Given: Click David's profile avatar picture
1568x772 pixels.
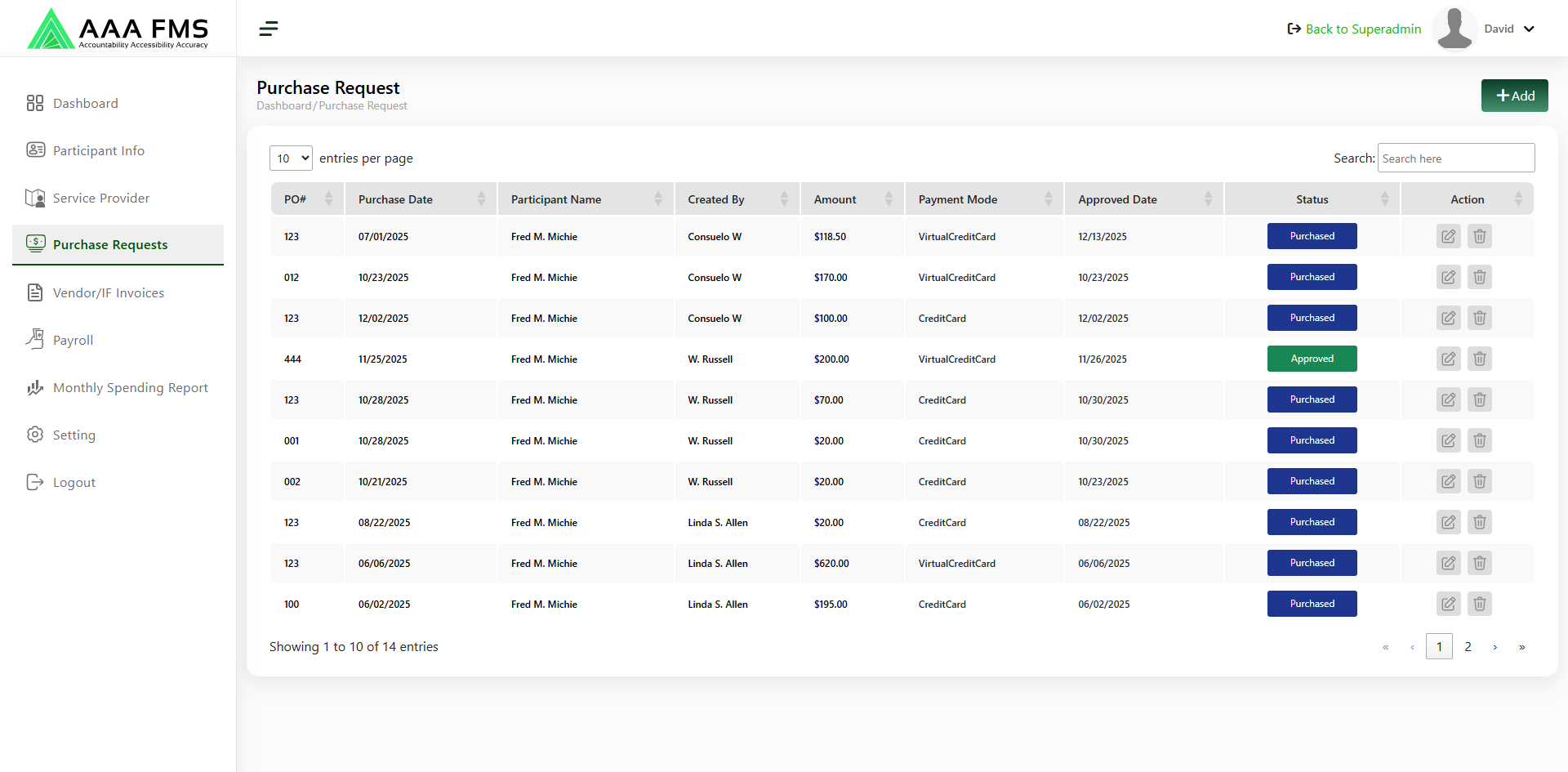Looking at the screenshot, I should coord(1454,29).
